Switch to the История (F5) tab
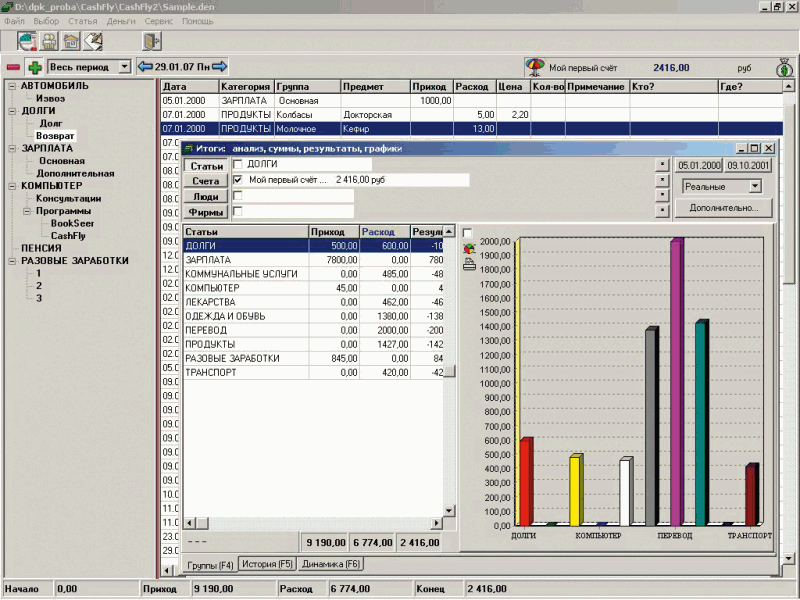Image resolution: width=800 pixels, height=600 pixels. 267,564
